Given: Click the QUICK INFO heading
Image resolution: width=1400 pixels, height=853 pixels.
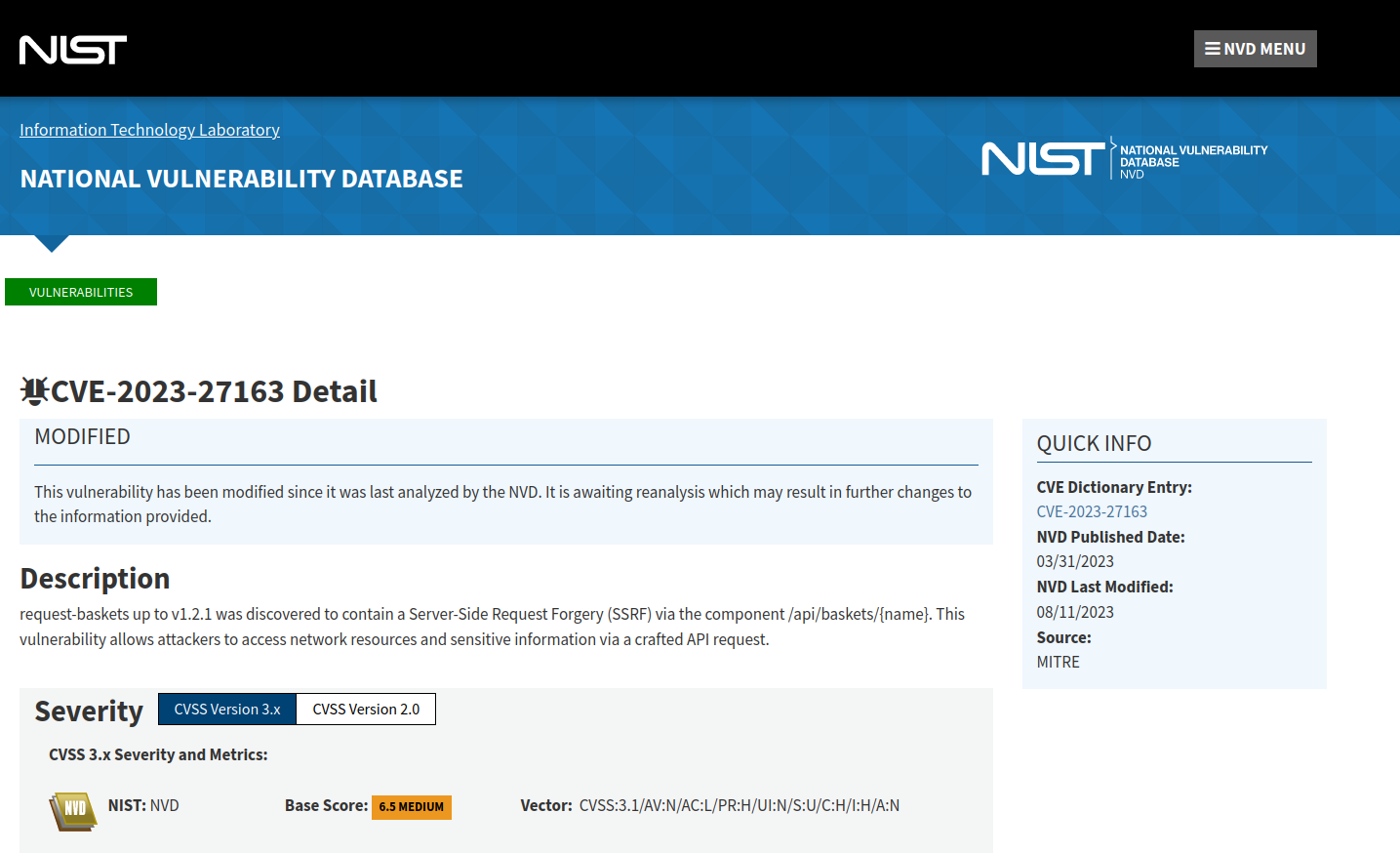Looking at the screenshot, I should (1094, 443).
